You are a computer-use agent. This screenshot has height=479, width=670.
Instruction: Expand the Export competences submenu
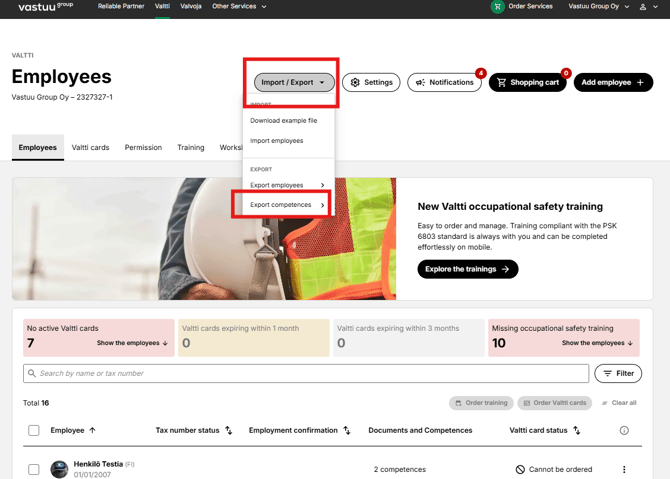coord(288,205)
